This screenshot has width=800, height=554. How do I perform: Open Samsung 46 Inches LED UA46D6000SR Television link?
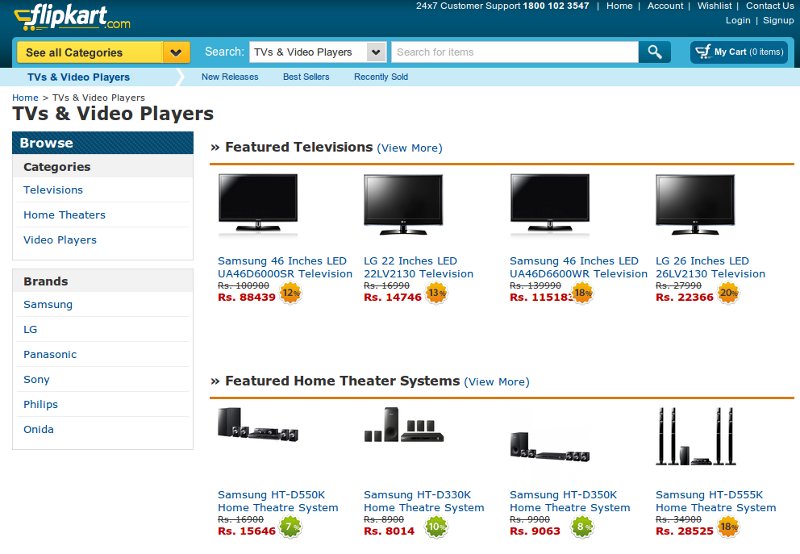point(285,267)
